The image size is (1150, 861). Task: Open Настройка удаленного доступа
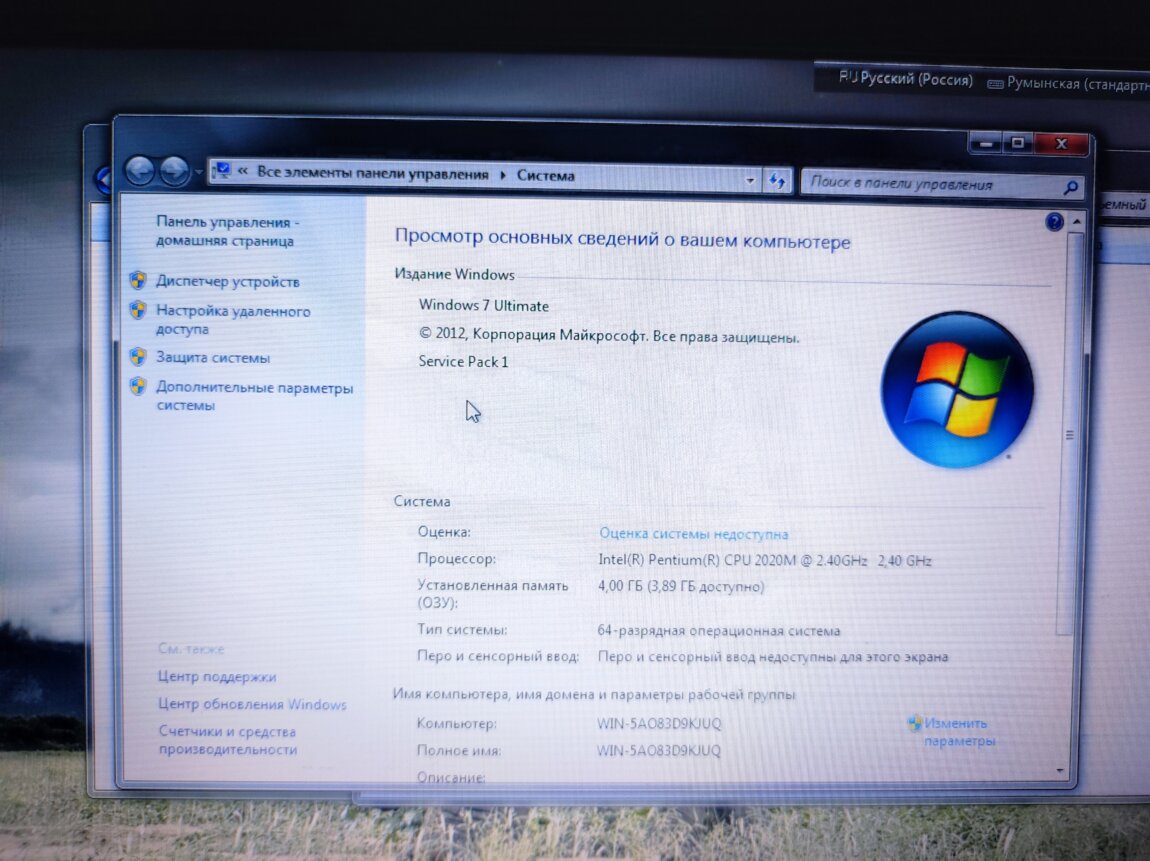point(233,320)
